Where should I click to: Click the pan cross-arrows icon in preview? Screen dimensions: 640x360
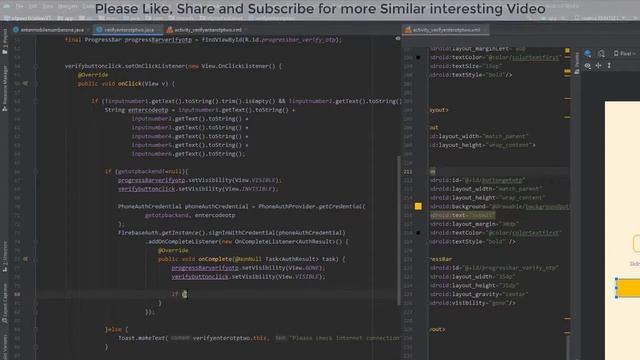[x=598, y=66]
